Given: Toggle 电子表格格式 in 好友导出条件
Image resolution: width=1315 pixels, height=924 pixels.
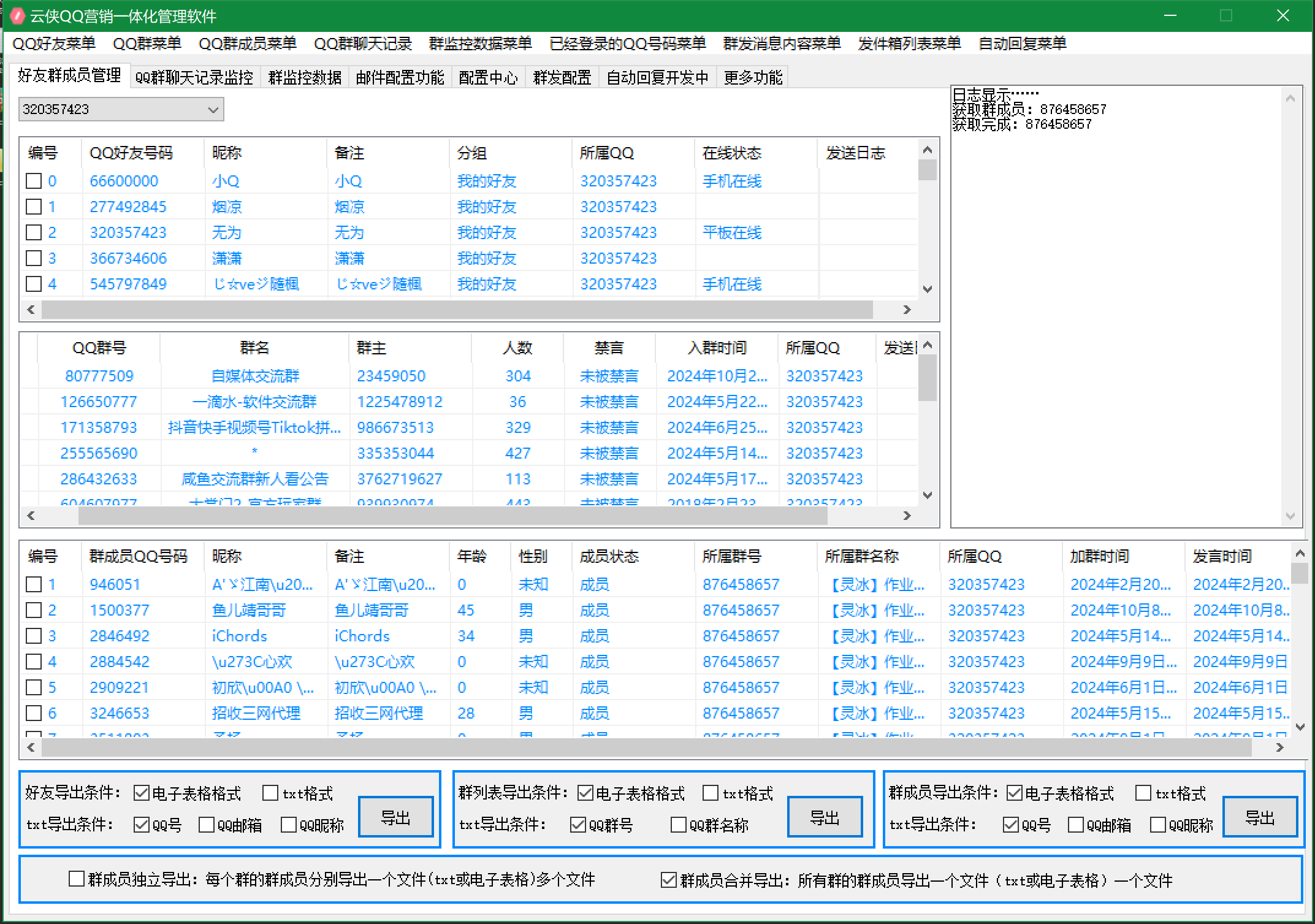Looking at the screenshot, I should tap(142, 793).
